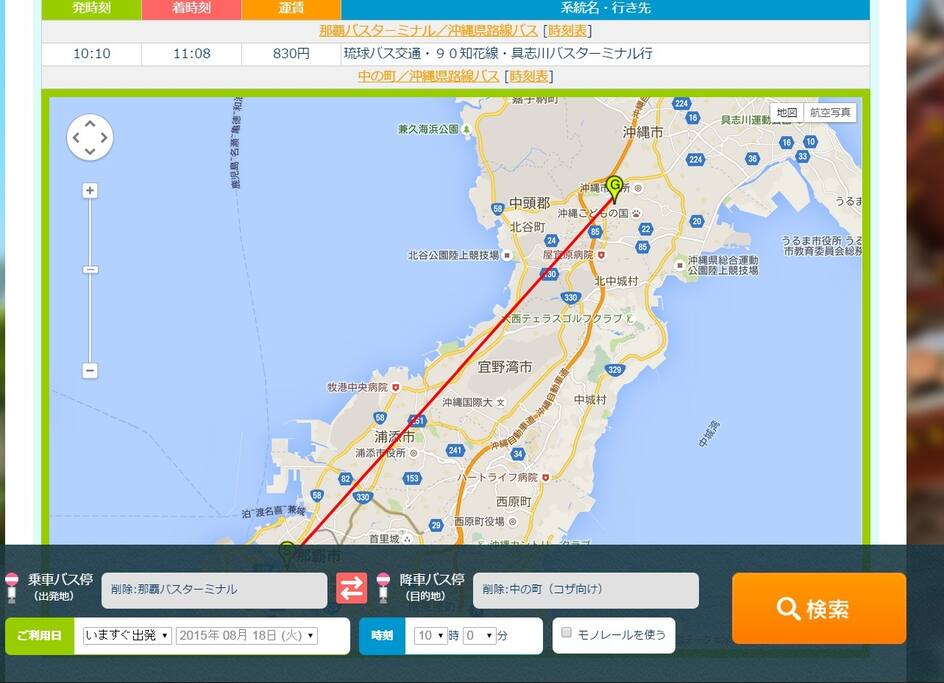The width and height of the screenshot is (944, 683).
Task: Click the route 58 shield near 中頭郡
Action: click(497, 209)
